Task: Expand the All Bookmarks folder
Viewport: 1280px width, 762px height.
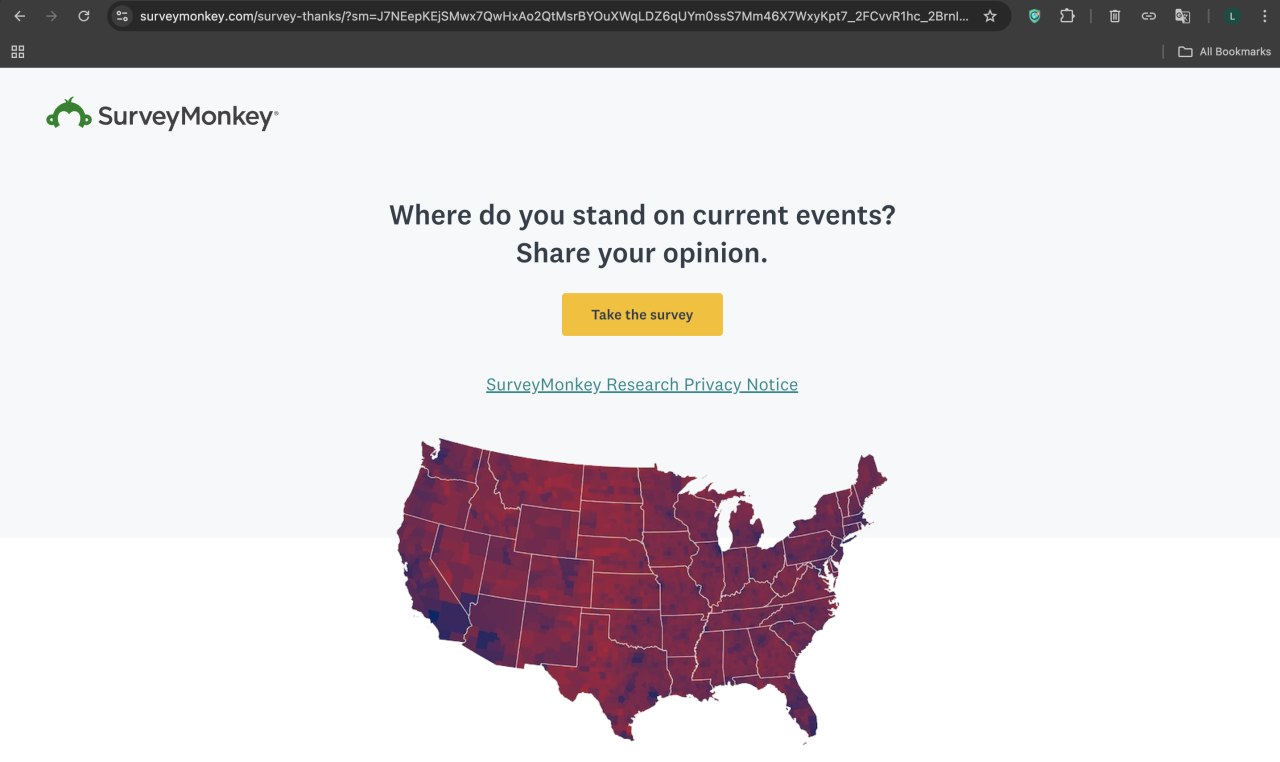Action: click(x=1224, y=52)
